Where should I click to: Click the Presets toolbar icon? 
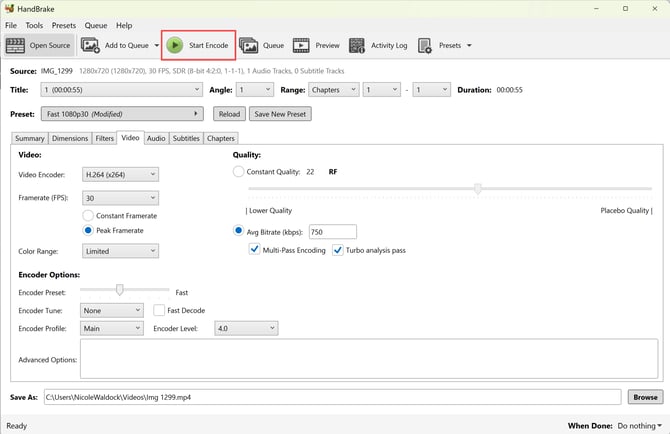tap(425, 45)
